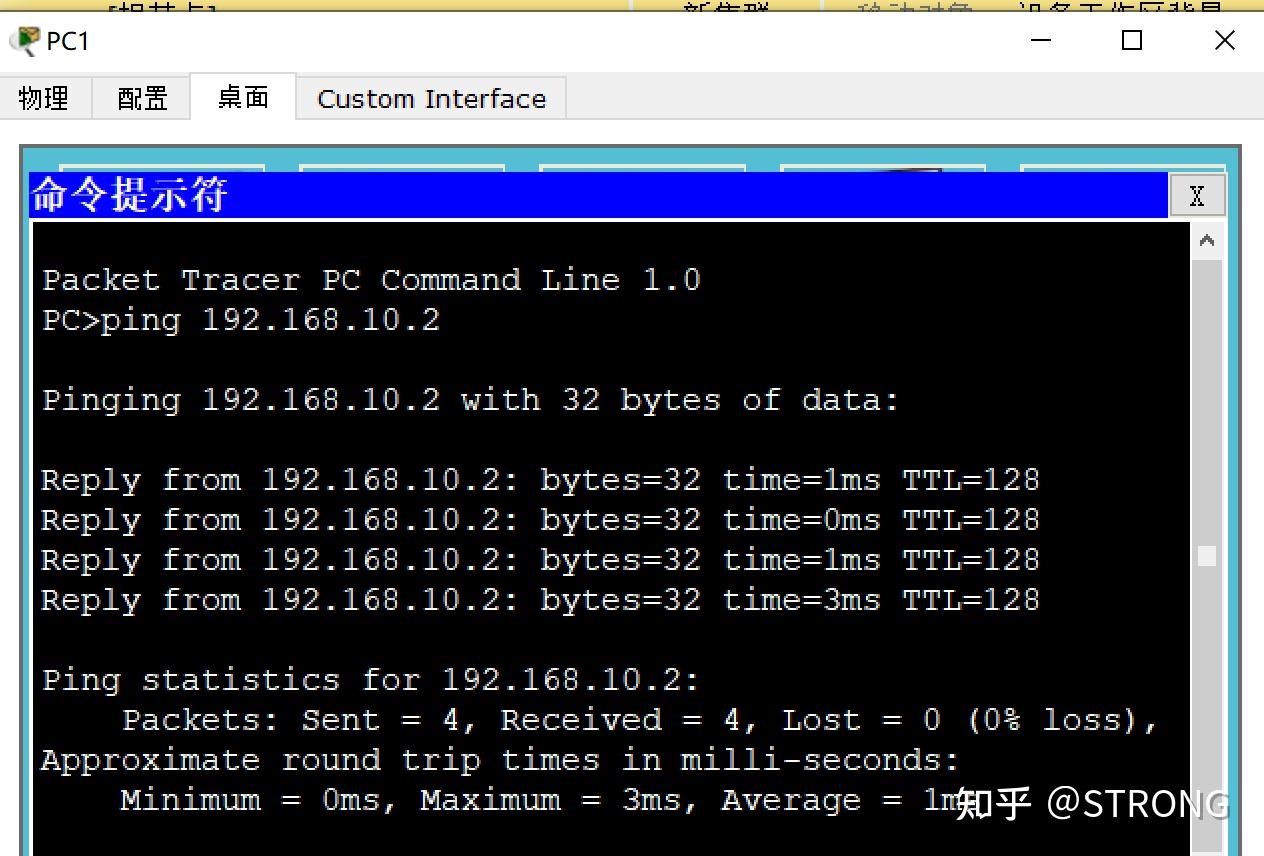Click the 'Packets: Sent = 4' line
The height and width of the screenshot is (856, 1264).
pyautogui.click(x=640, y=720)
